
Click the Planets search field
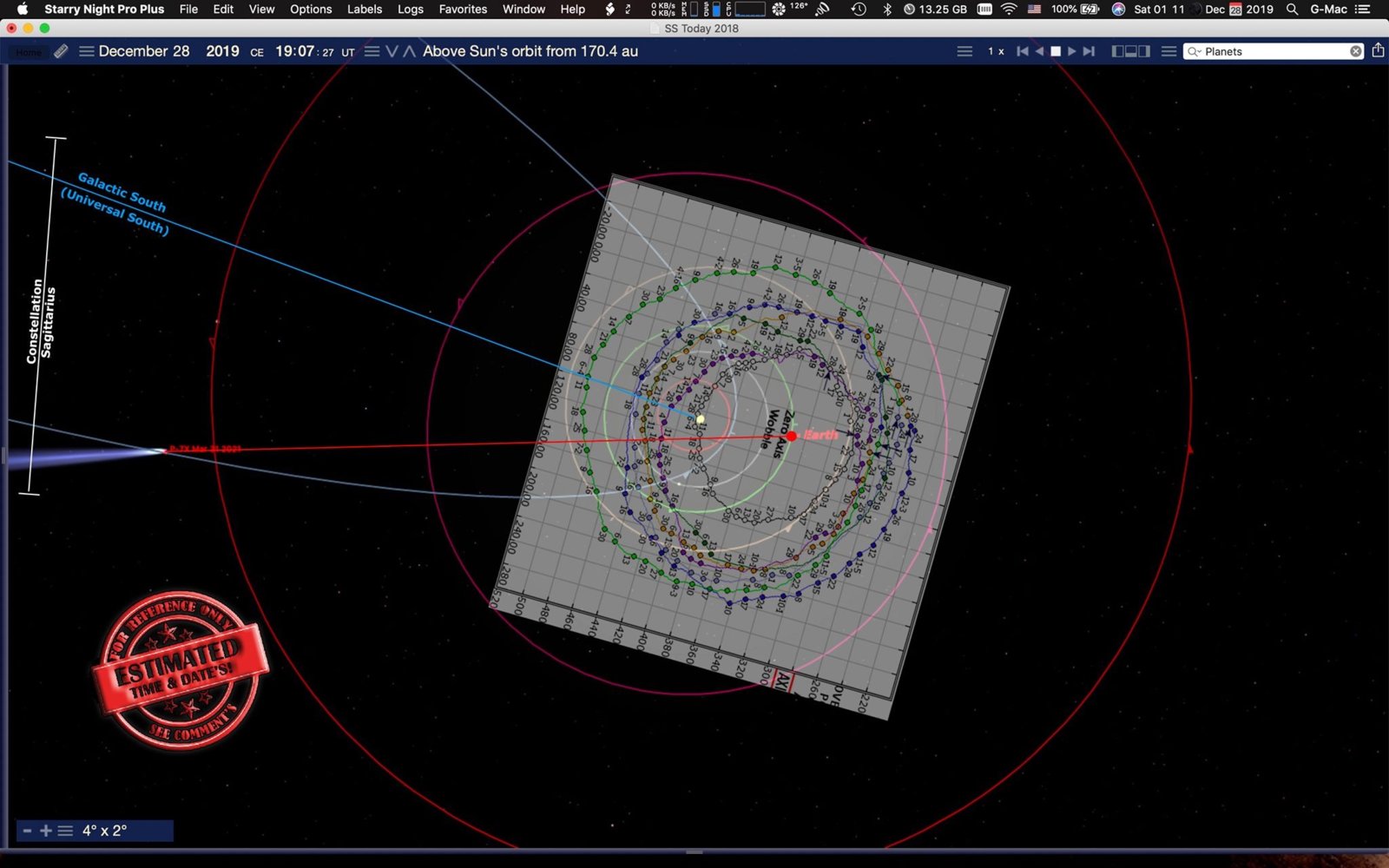(1274, 51)
